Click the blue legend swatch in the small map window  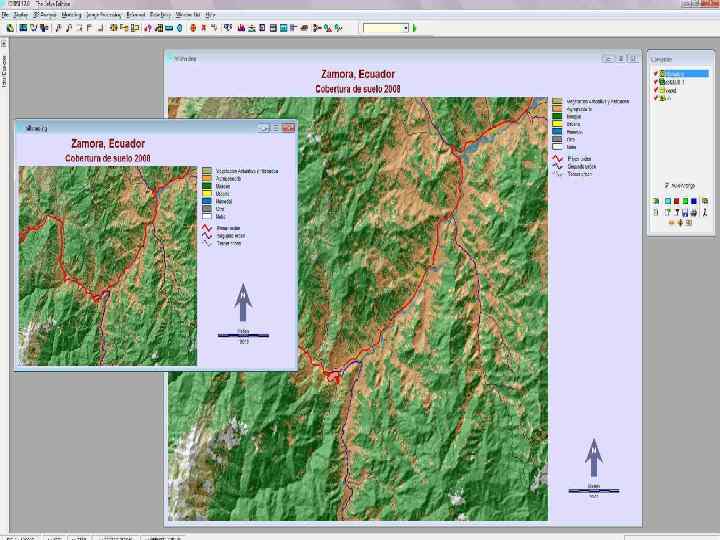(207, 201)
